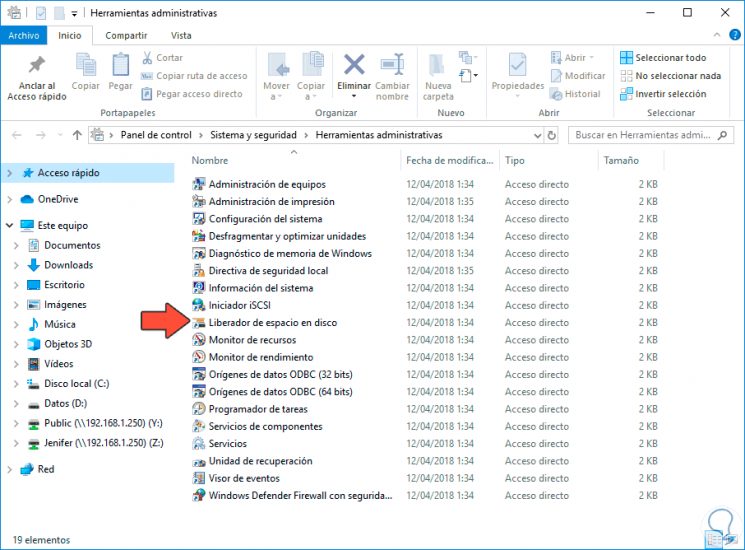745x550 pixels.
Task: Collapse the ribbon with the chevron
Action: pyautogui.click(x=717, y=36)
